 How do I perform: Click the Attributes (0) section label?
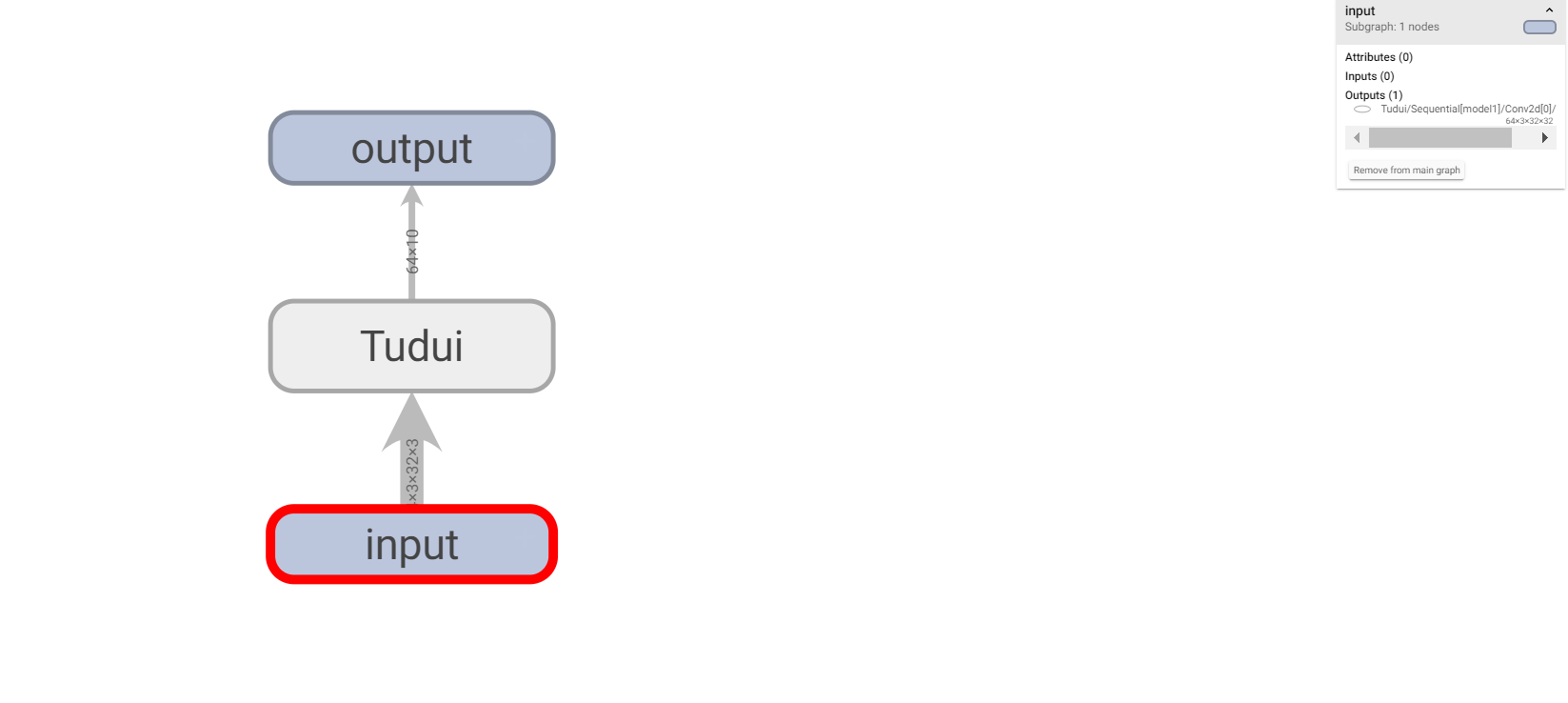coord(1379,57)
